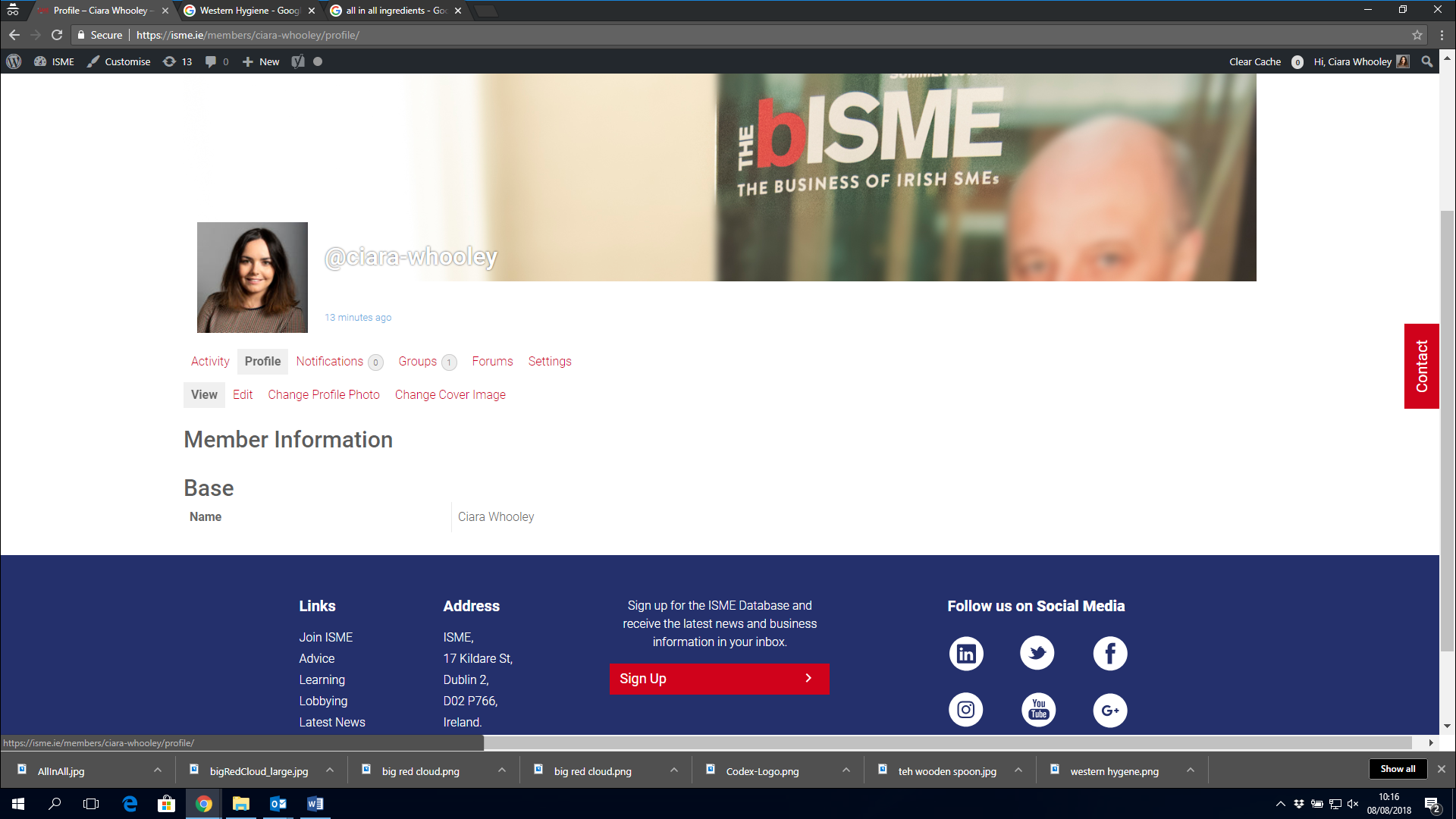Screen dimensions: 1456x819
Task: Open comments bubble showing 0
Action: 217,61
